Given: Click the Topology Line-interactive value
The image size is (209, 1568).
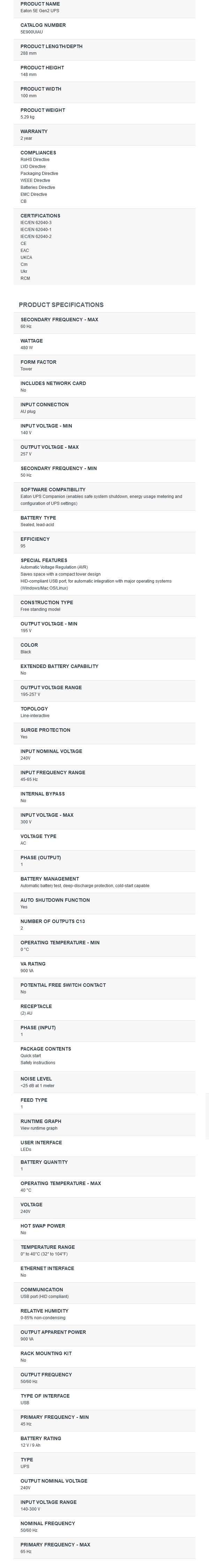Looking at the screenshot, I should pyautogui.click(x=35, y=716).
